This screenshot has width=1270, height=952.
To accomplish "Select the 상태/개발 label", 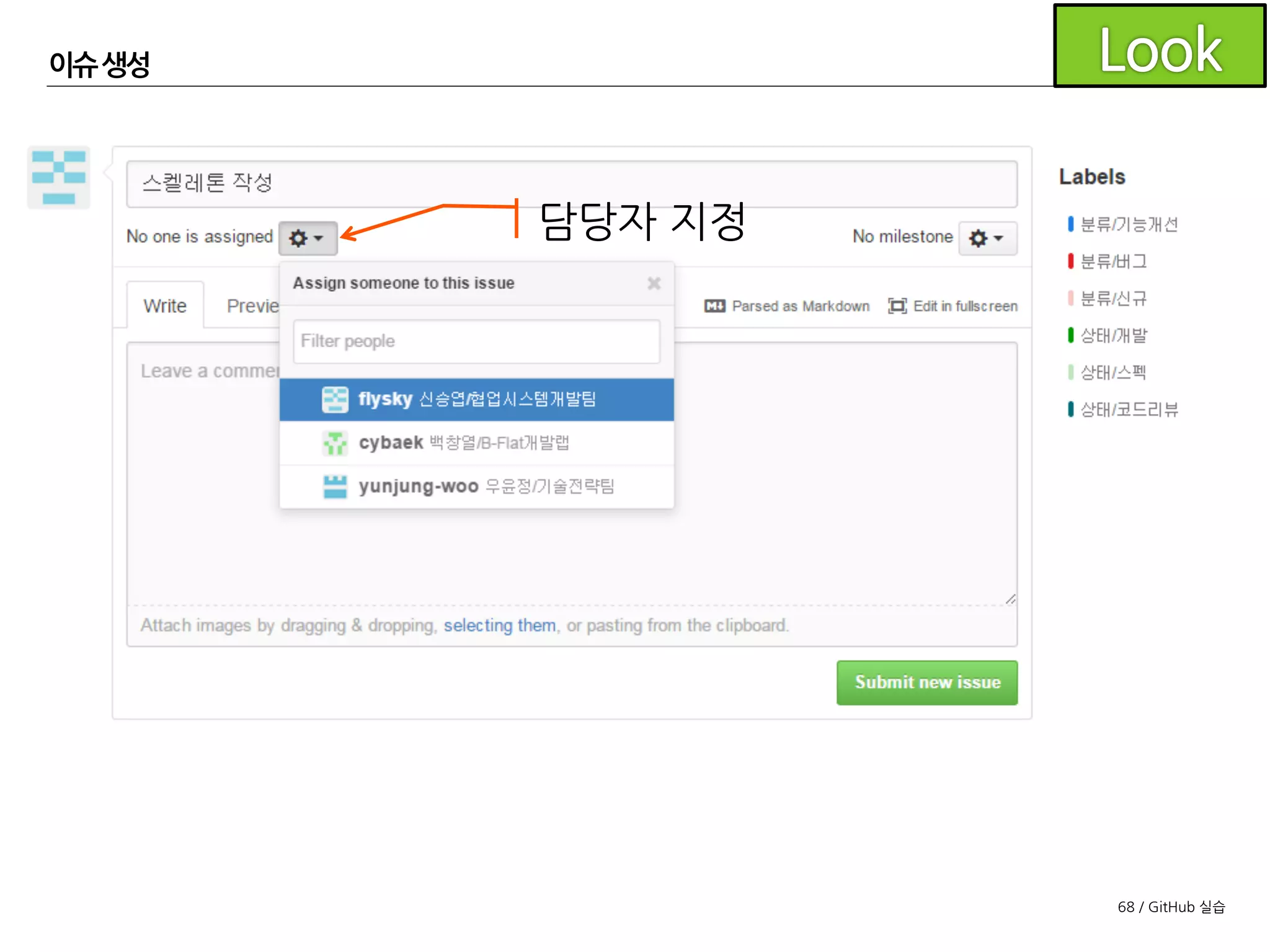I will [x=1114, y=335].
